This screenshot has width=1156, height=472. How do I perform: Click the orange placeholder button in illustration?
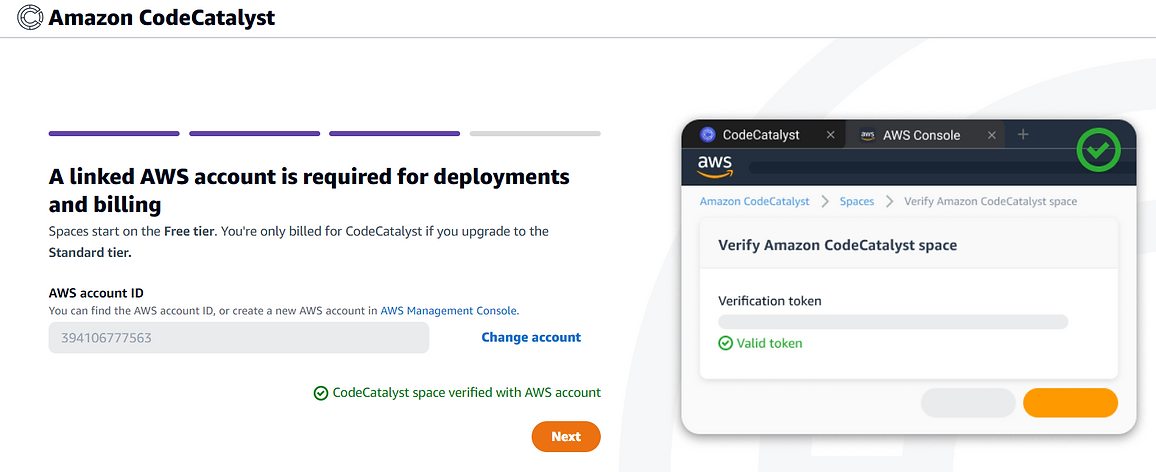click(x=1070, y=403)
